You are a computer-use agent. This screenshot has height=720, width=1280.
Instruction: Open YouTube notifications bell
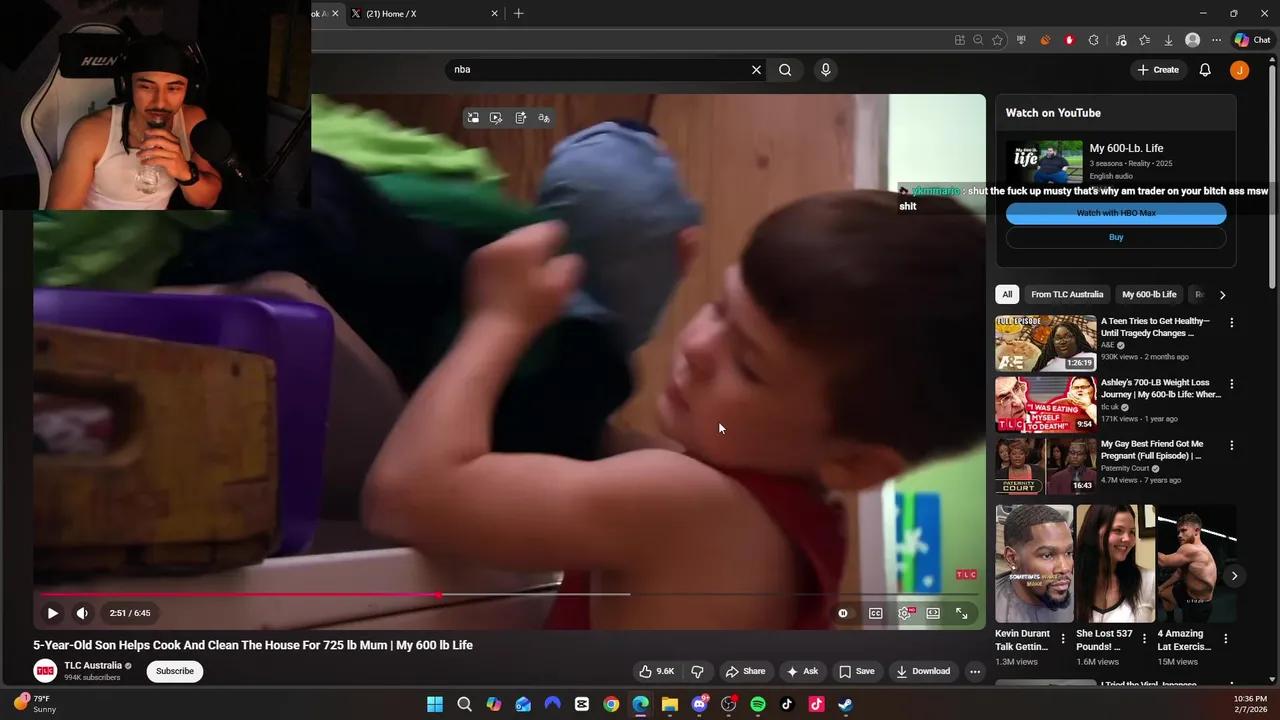1205,69
